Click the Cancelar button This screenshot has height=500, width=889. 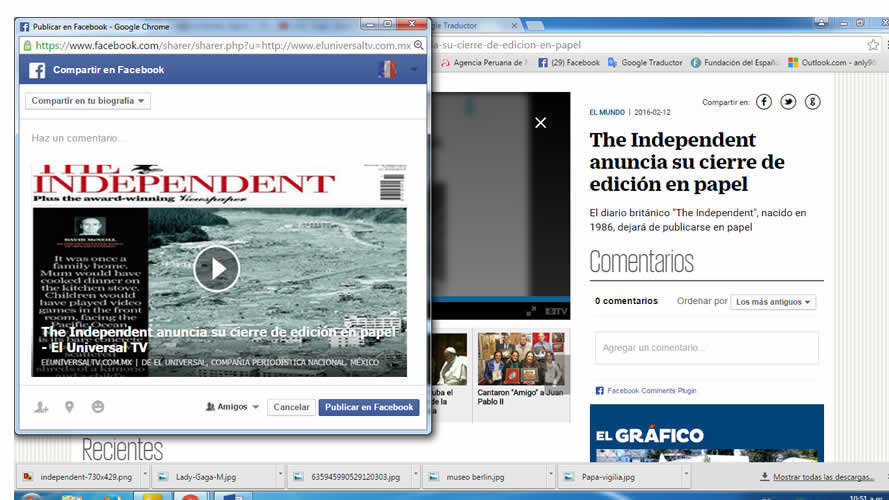click(x=291, y=407)
